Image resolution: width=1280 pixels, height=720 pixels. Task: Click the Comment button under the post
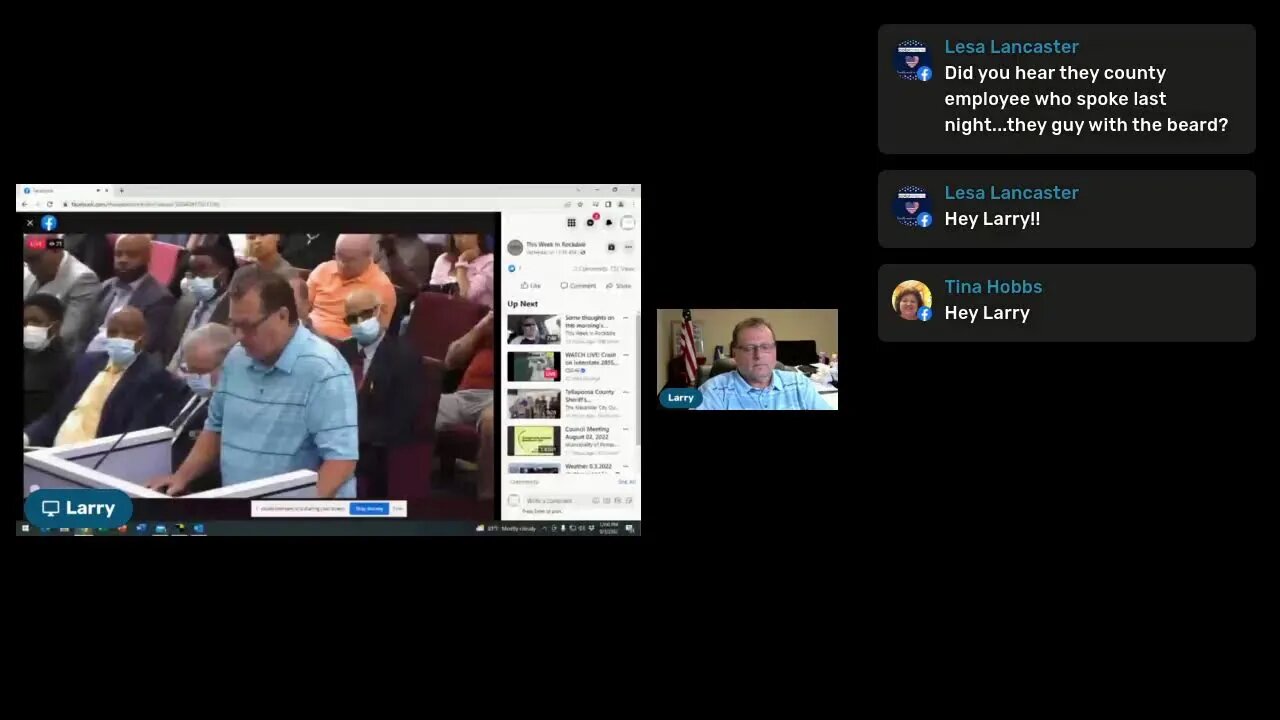pos(578,286)
